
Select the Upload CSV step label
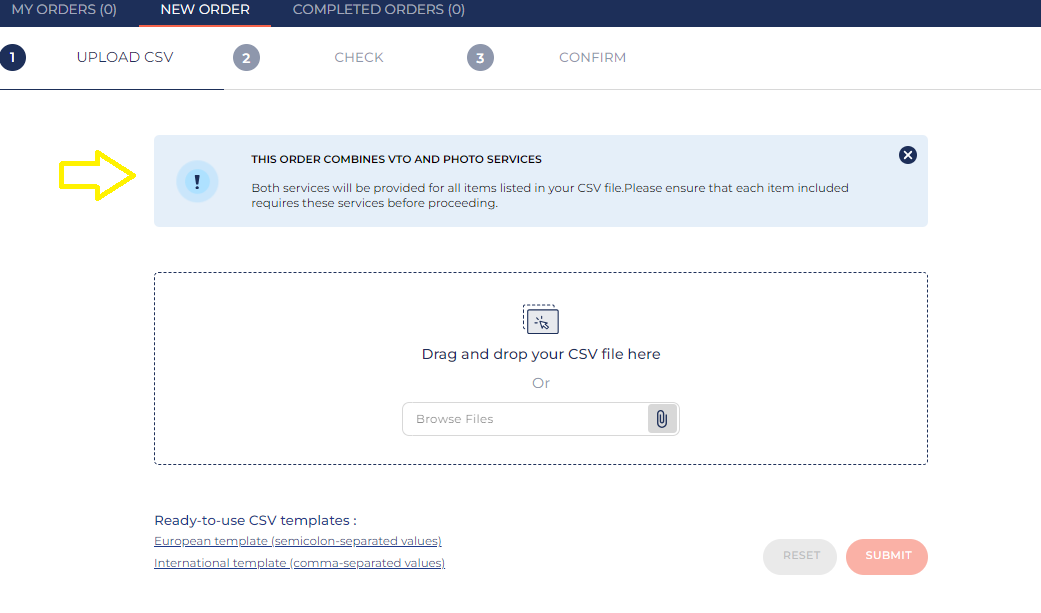(x=125, y=58)
